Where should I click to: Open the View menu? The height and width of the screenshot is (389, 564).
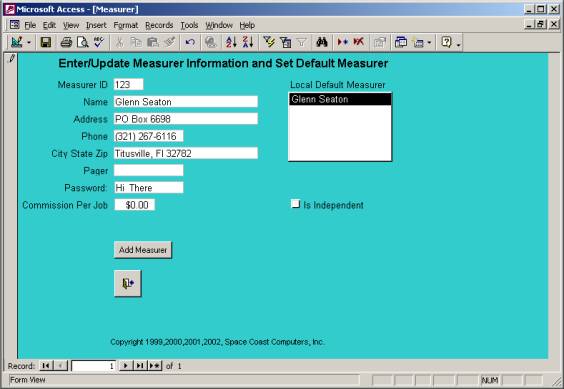(x=71, y=25)
